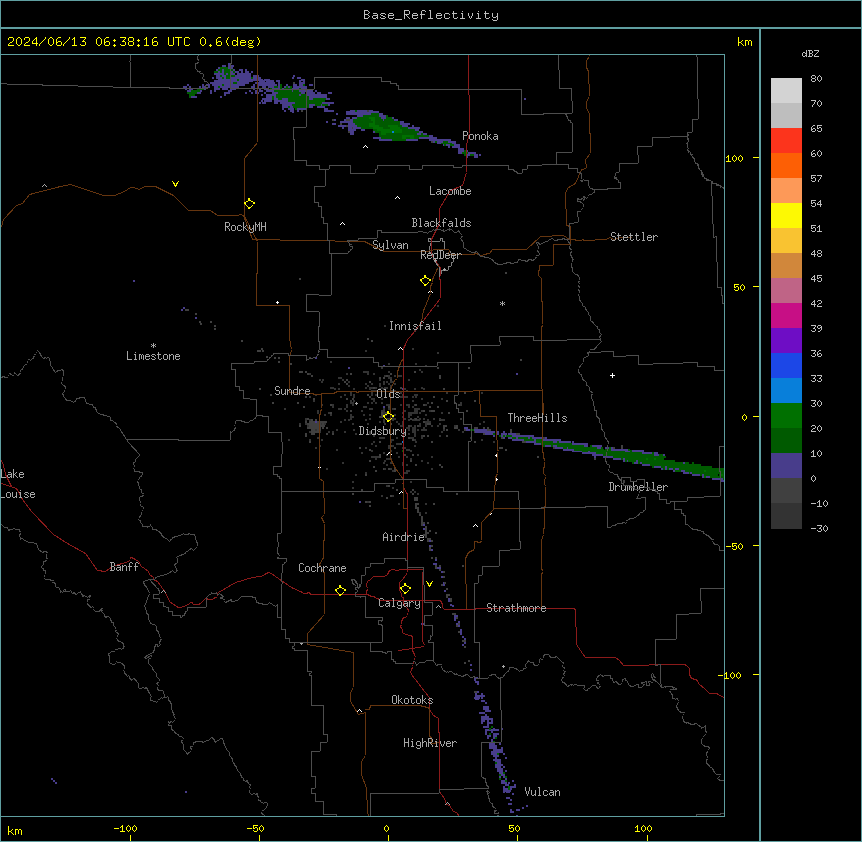Screen dimensions: 862x842
Task: Click the Banff label
Action: pos(124,567)
